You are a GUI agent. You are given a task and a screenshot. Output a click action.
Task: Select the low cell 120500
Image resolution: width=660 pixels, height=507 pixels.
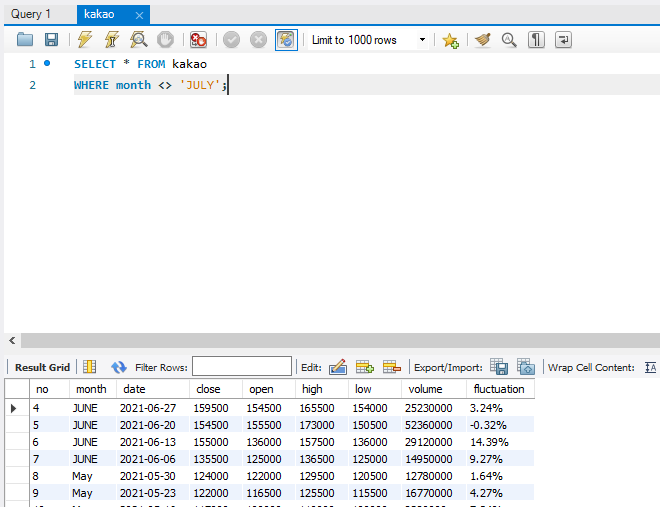point(375,476)
